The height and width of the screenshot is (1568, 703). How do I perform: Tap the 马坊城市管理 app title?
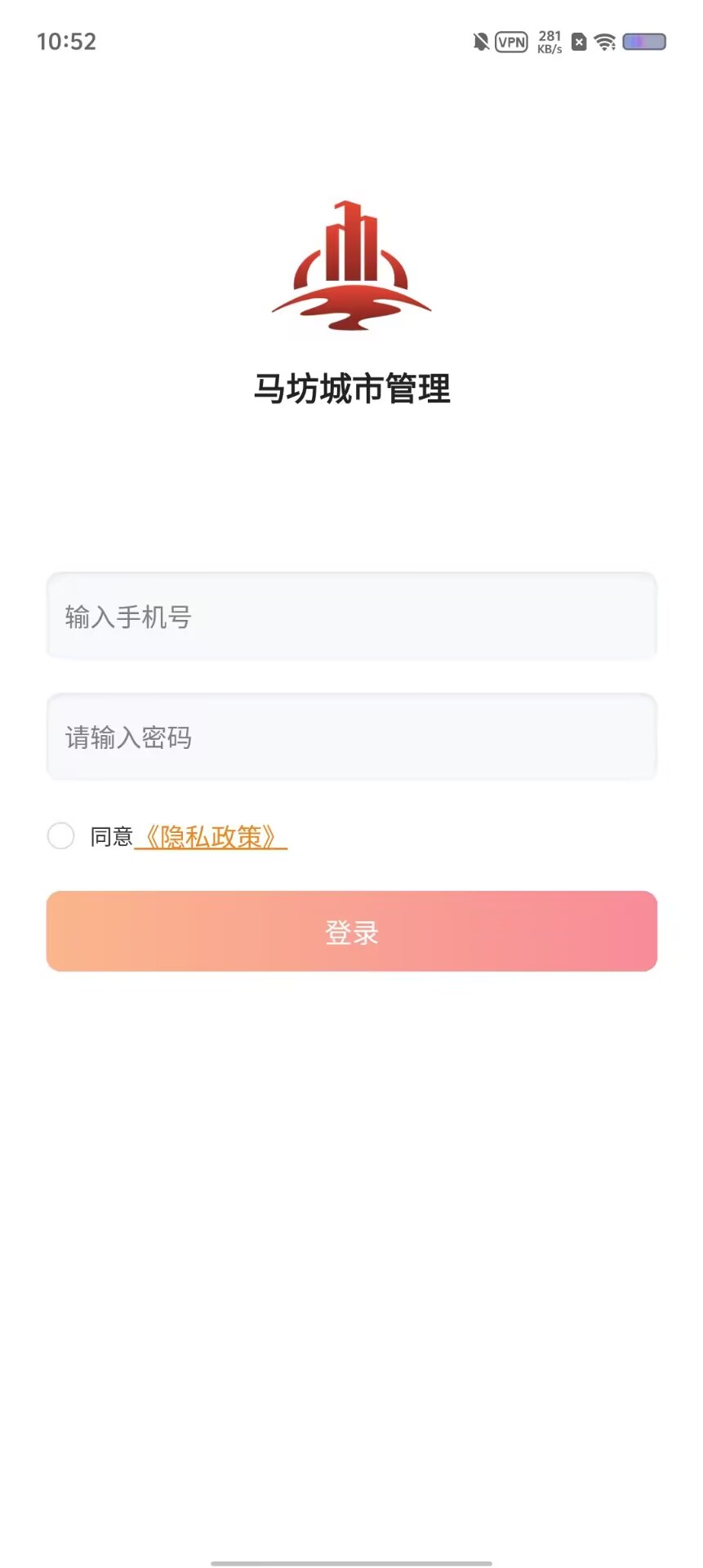(352, 389)
